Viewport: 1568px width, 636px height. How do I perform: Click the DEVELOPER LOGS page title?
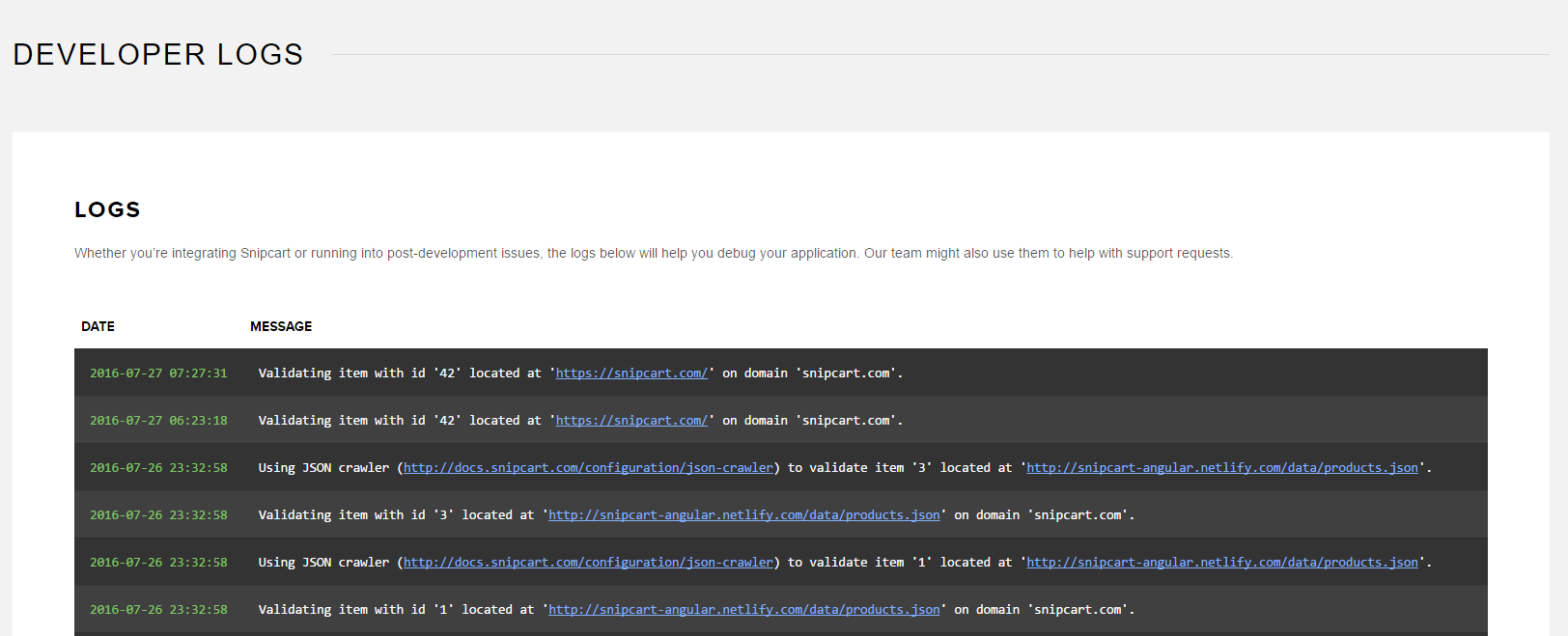[x=158, y=54]
